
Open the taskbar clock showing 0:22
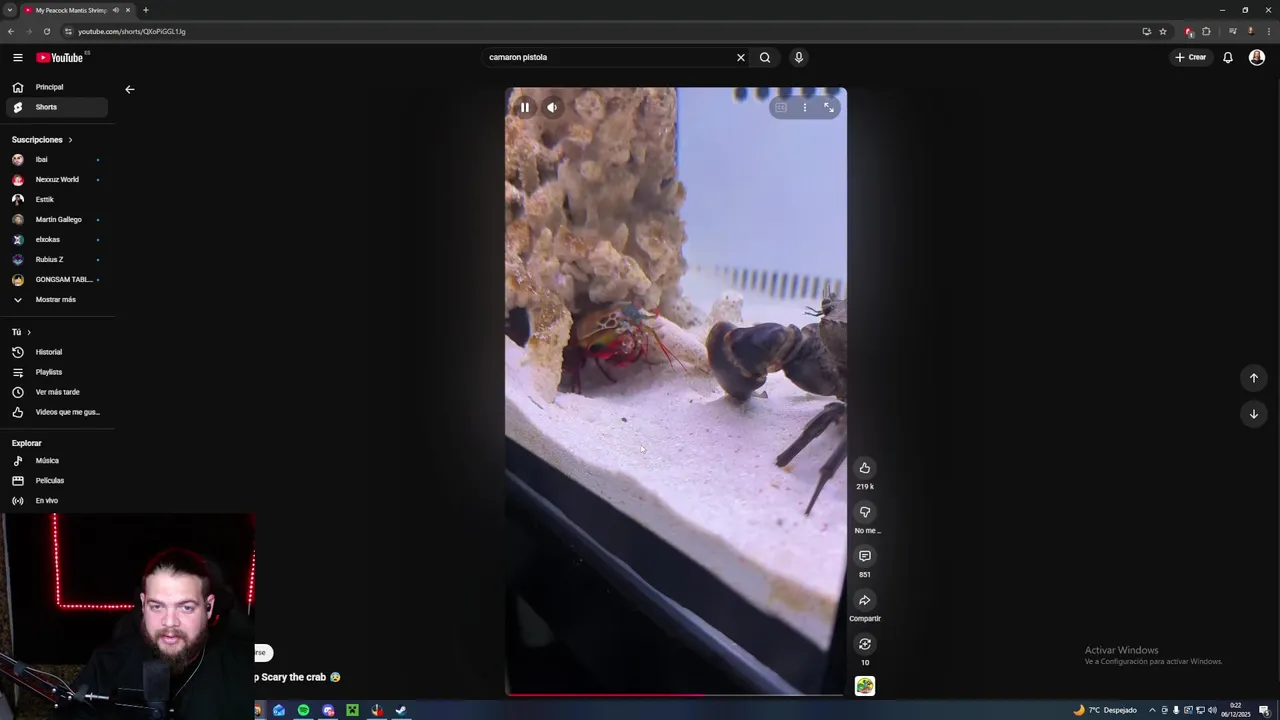pyautogui.click(x=1236, y=710)
